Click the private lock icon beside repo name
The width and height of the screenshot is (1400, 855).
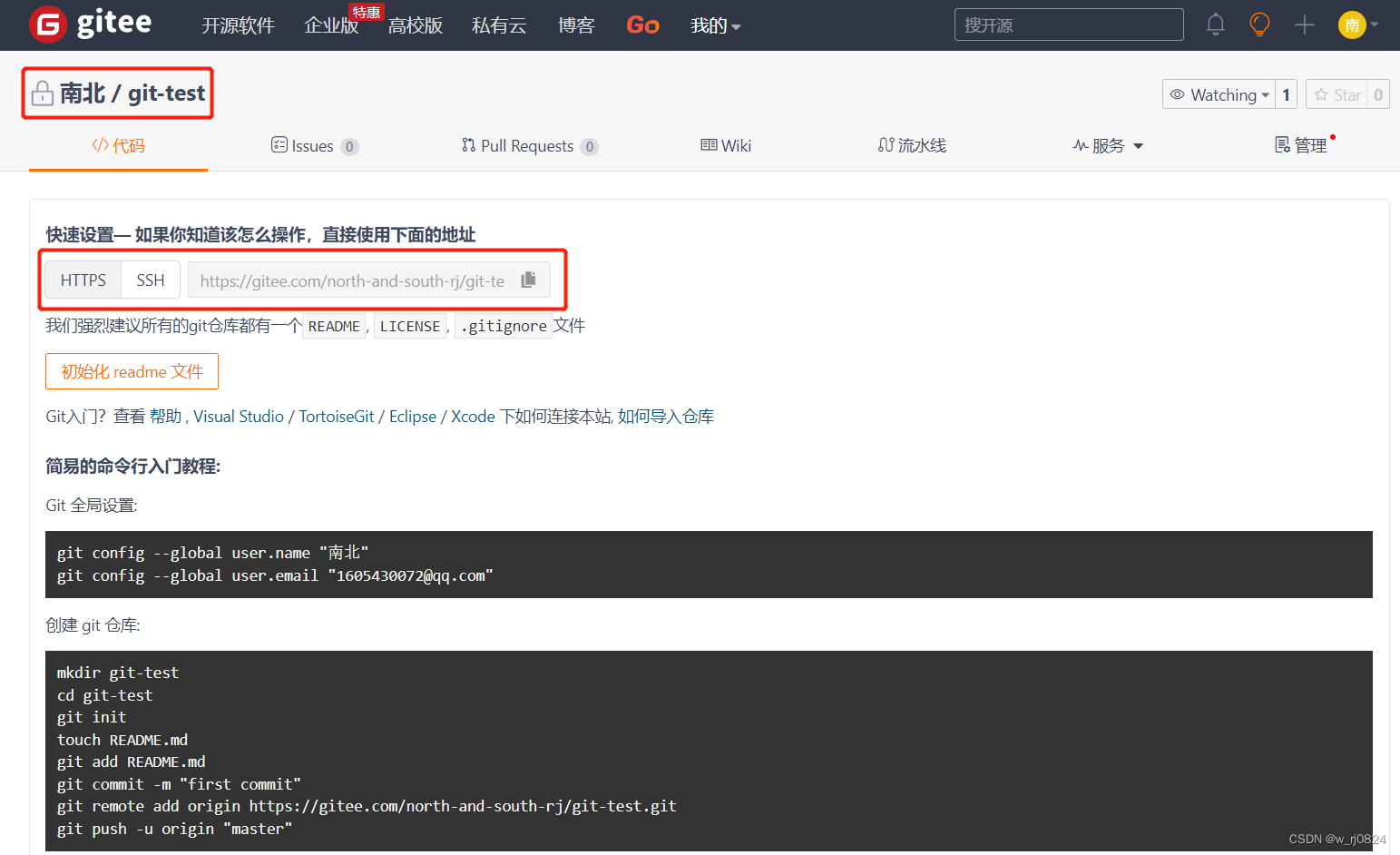pyautogui.click(x=42, y=93)
